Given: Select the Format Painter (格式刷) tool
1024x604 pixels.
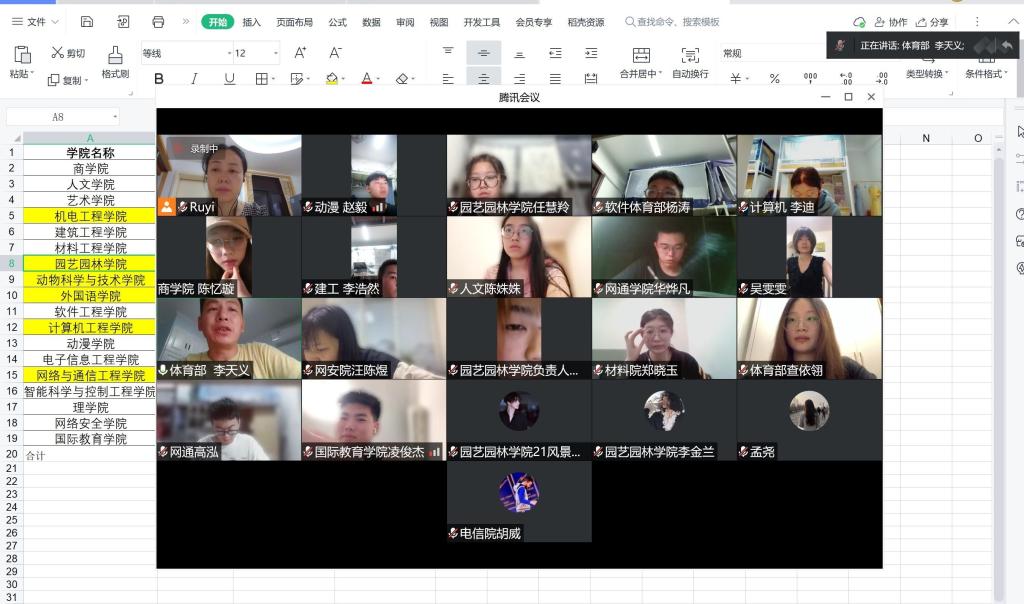Looking at the screenshot, I should (115, 61).
